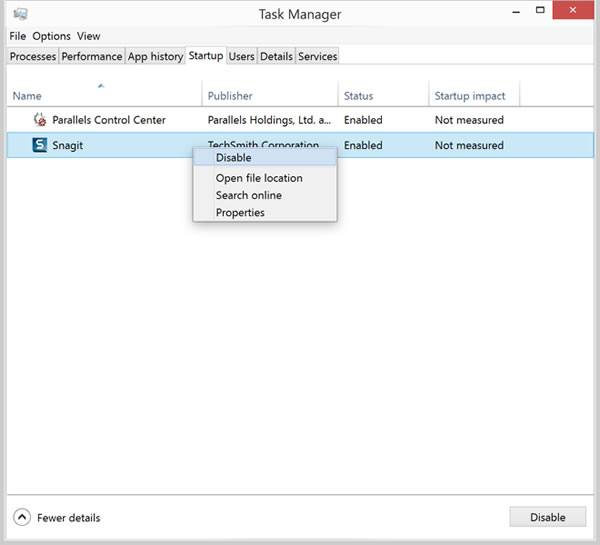Viewport: 600px width, 545px height.
Task: Minimize the Task Manager window
Action: pos(516,11)
